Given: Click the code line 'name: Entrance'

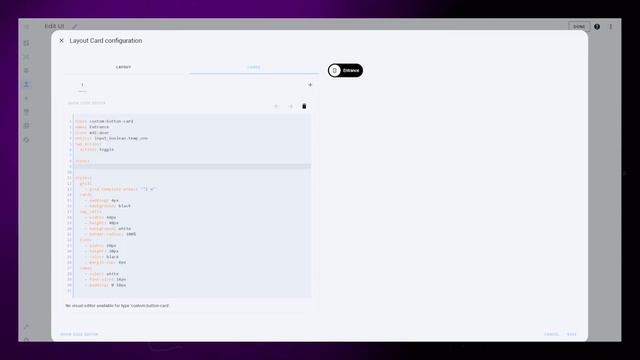Looking at the screenshot, I should 92,127.
